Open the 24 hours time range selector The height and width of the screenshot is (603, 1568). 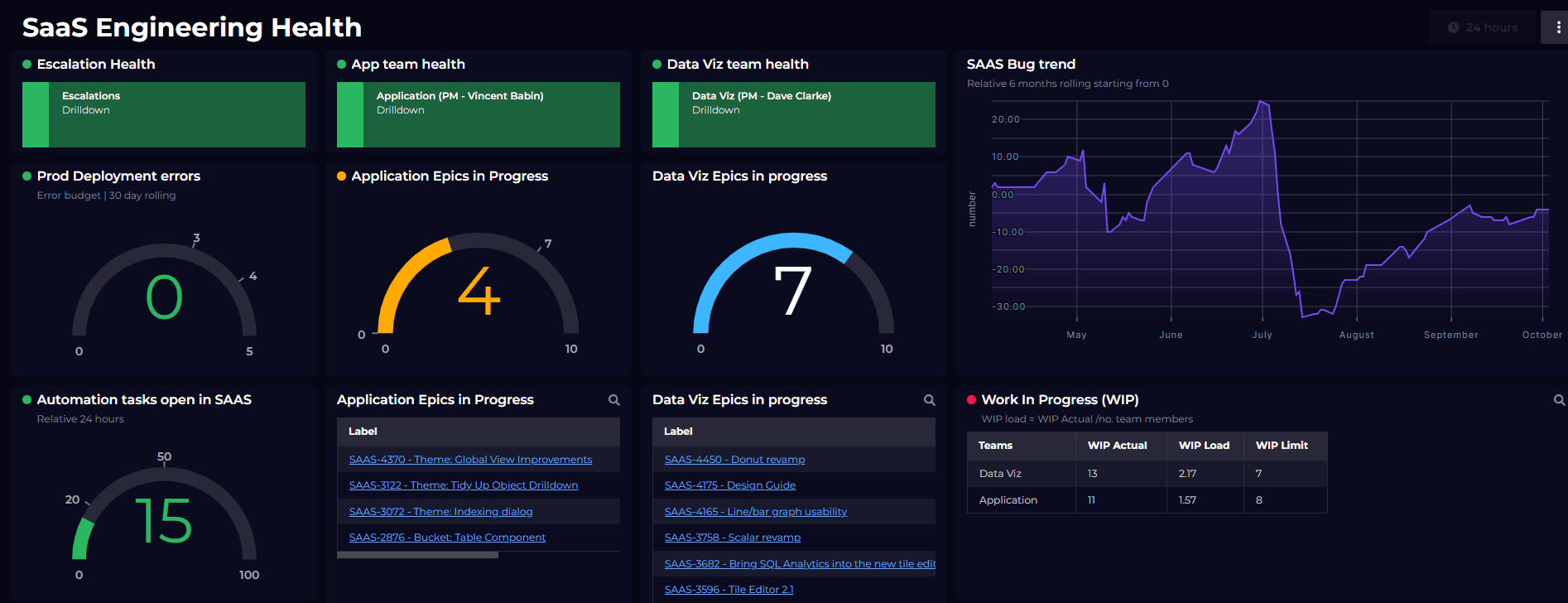[x=1482, y=27]
